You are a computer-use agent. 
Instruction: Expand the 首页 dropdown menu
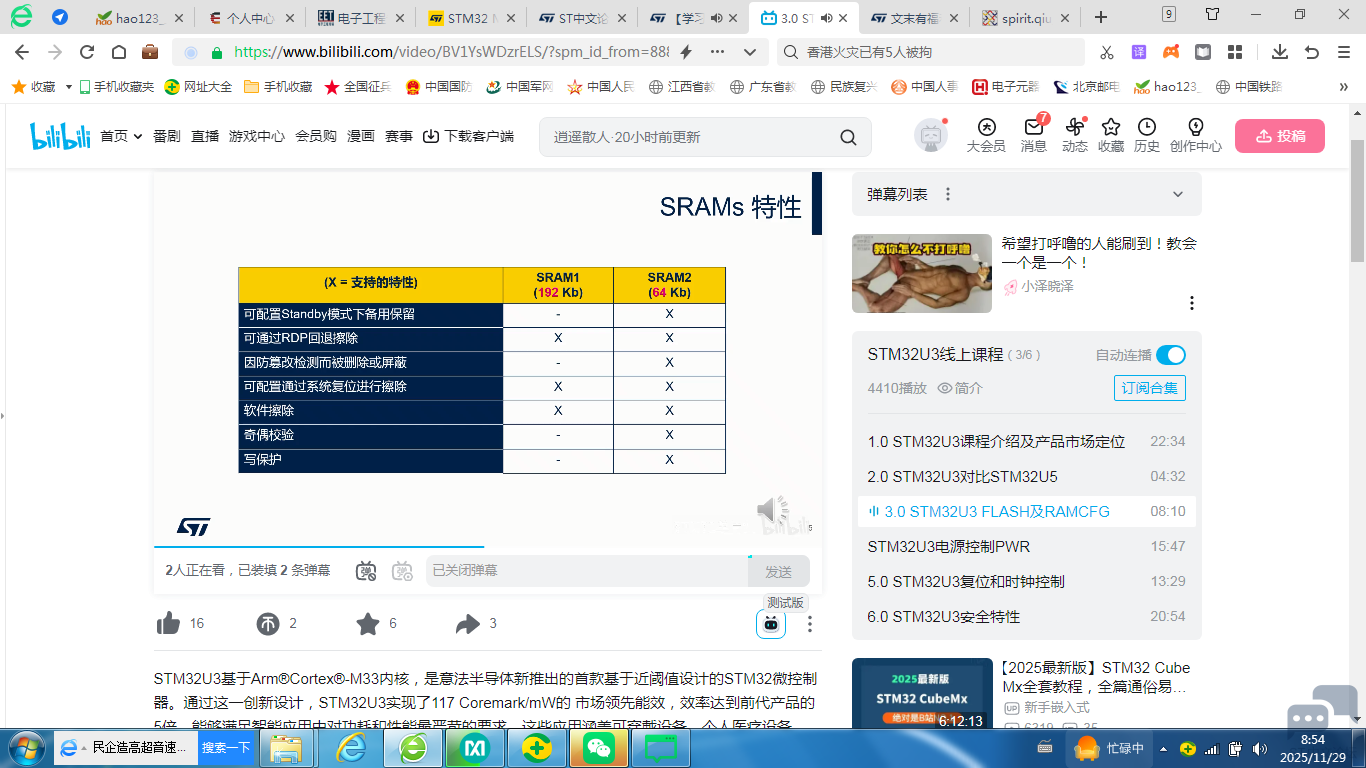(137, 137)
